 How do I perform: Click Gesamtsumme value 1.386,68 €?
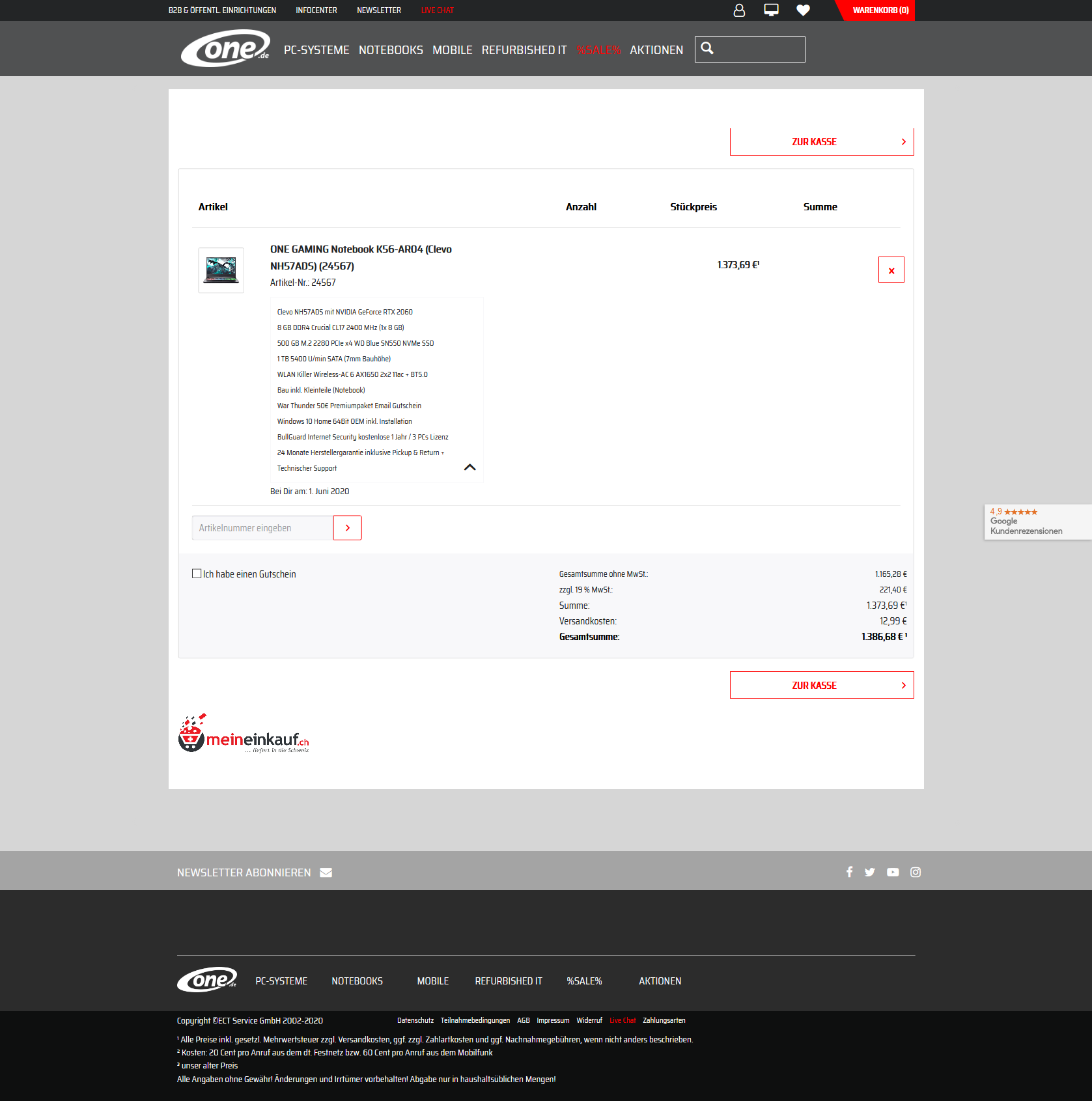coord(884,637)
